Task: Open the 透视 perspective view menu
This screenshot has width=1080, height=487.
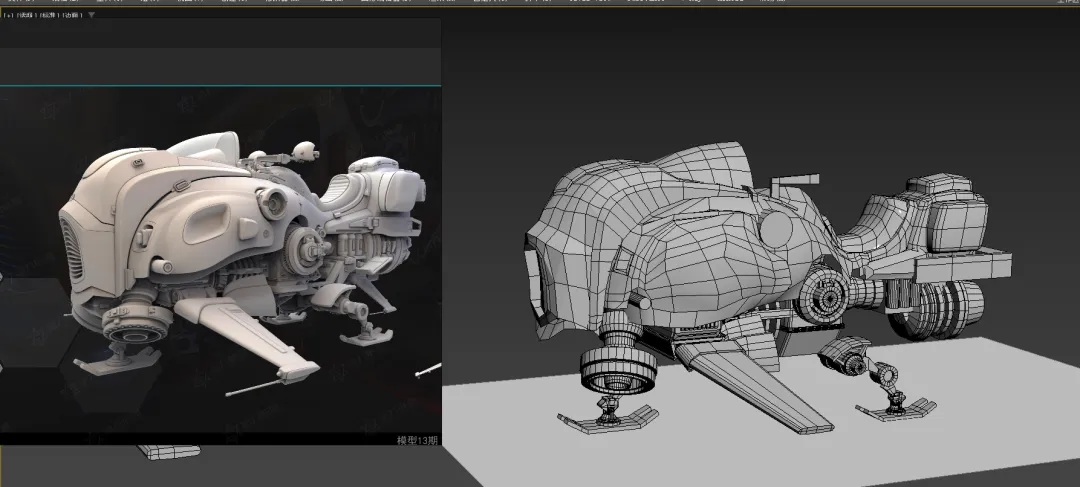Action: (x=26, y=16)
